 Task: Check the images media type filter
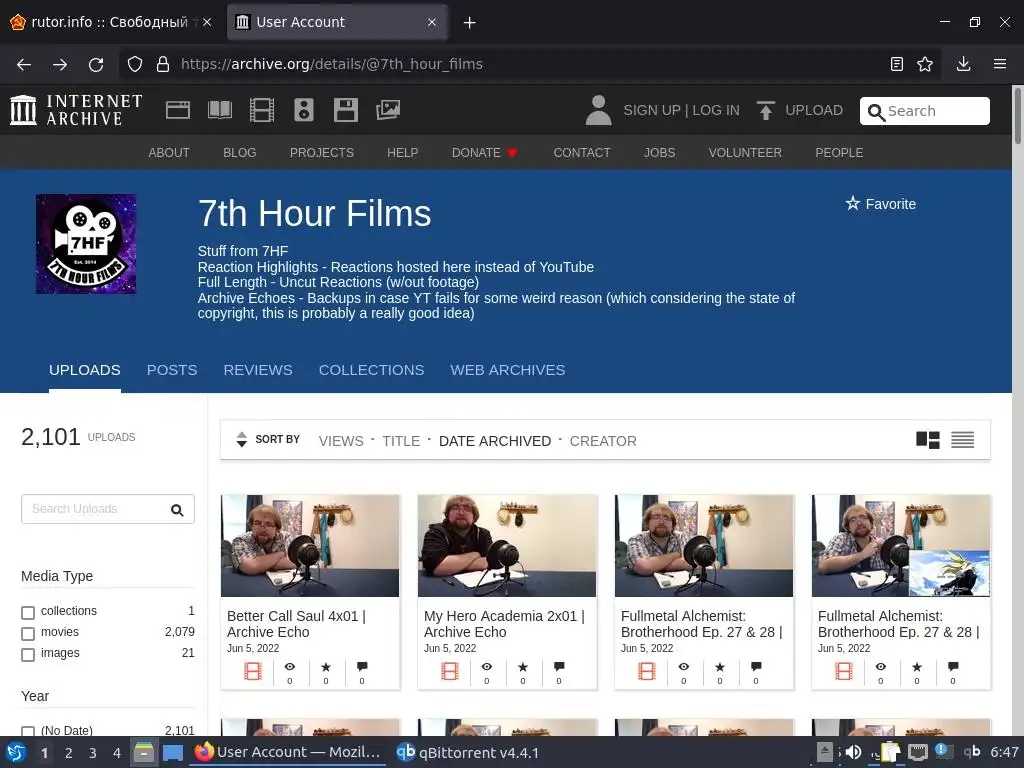tap(28, 654)
